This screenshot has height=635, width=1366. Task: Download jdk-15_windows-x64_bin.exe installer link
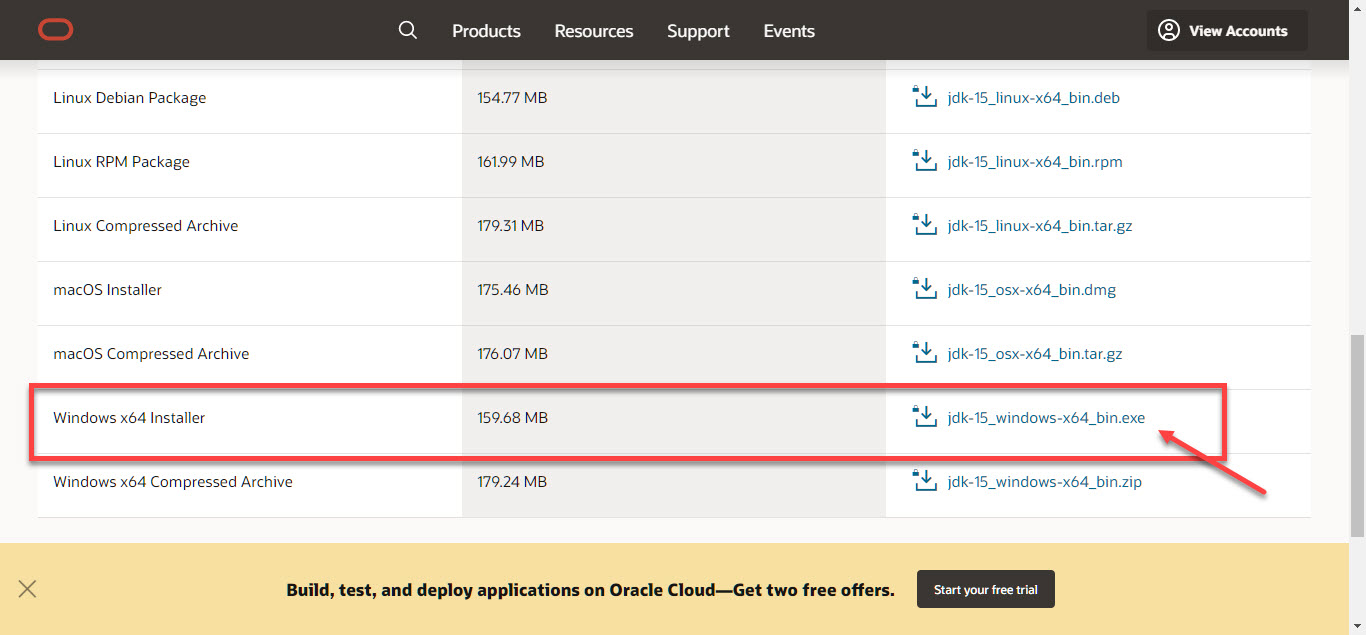(1046, 418)
